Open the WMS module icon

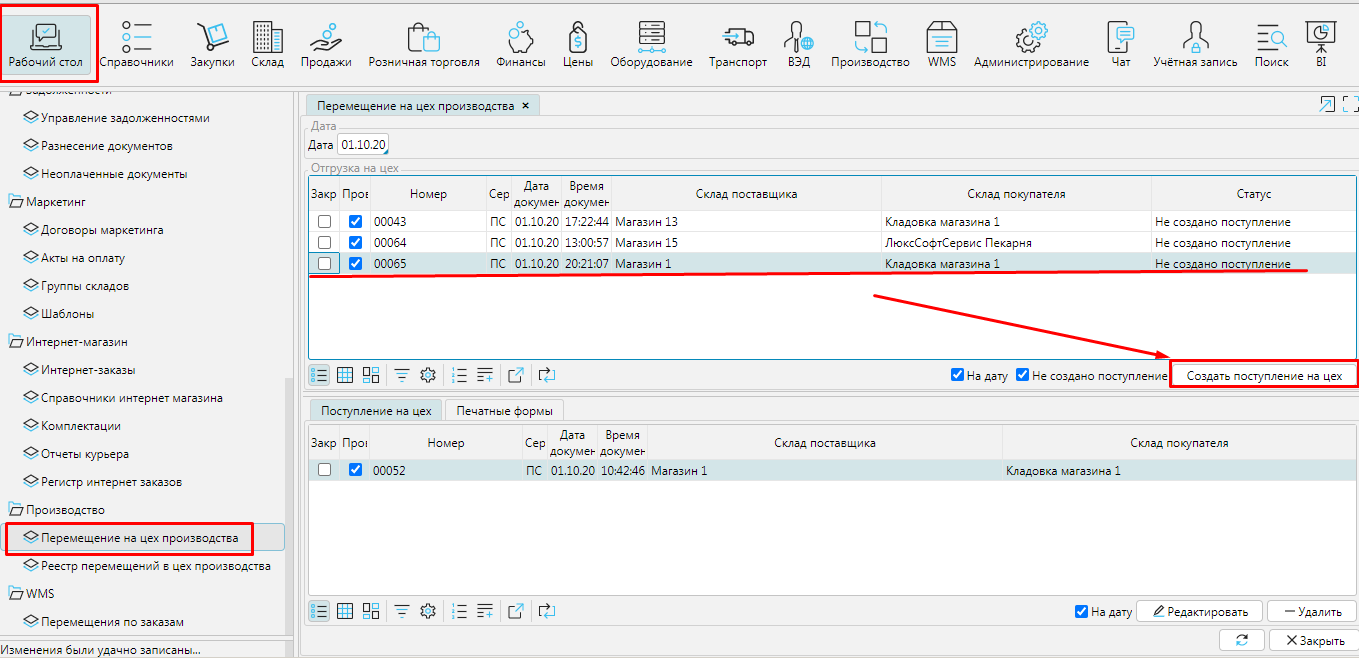[941, 37]
